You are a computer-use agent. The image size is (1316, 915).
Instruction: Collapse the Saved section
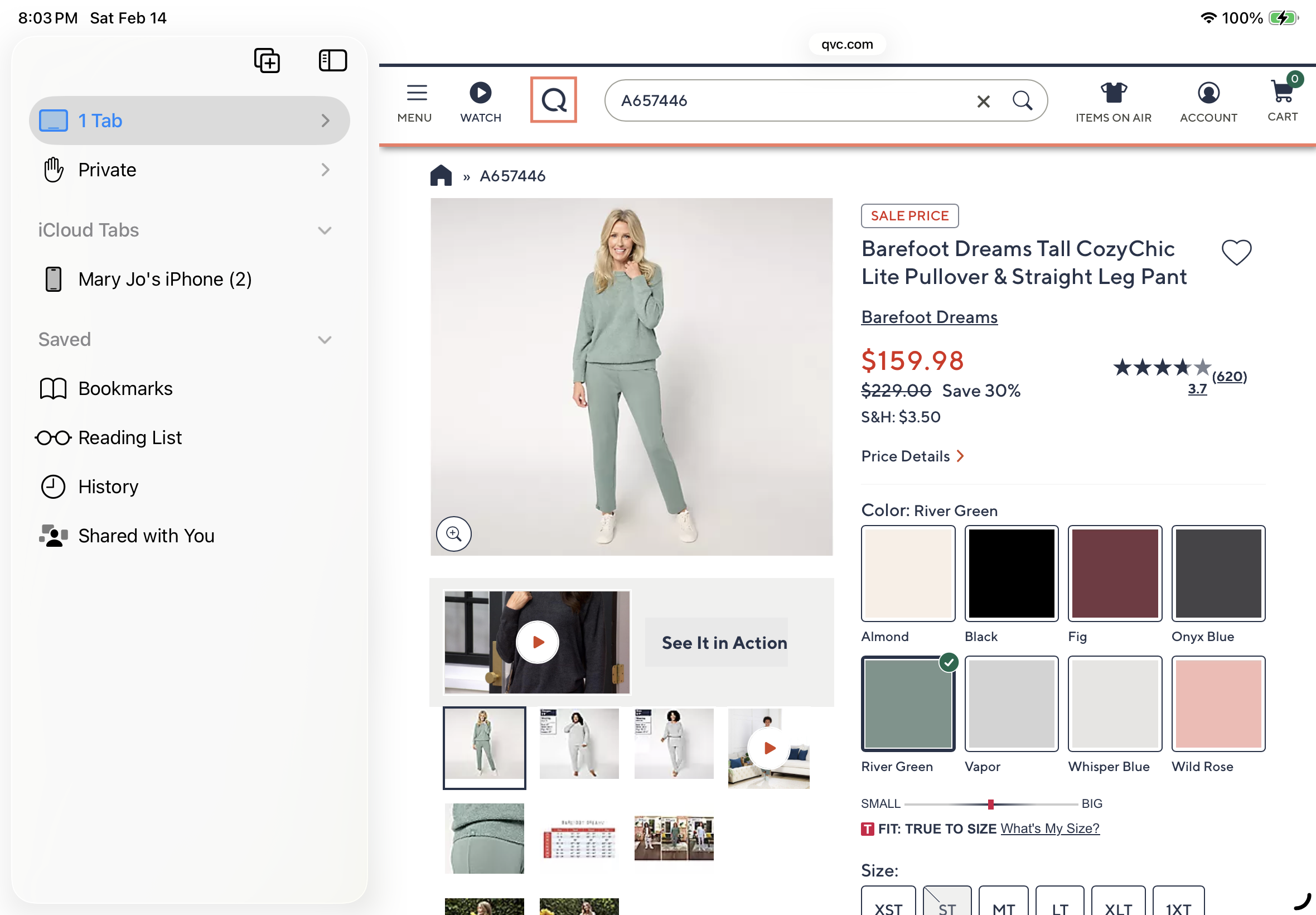pyautogui.click(x=325, y=340)
